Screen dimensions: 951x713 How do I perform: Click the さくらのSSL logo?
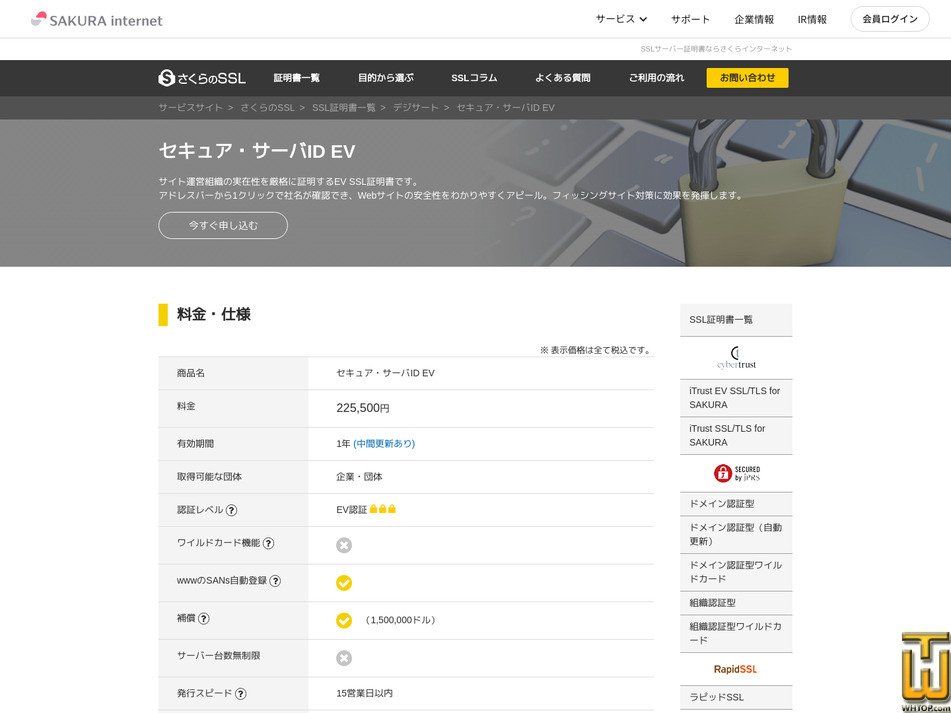click(x=202, y=78)
